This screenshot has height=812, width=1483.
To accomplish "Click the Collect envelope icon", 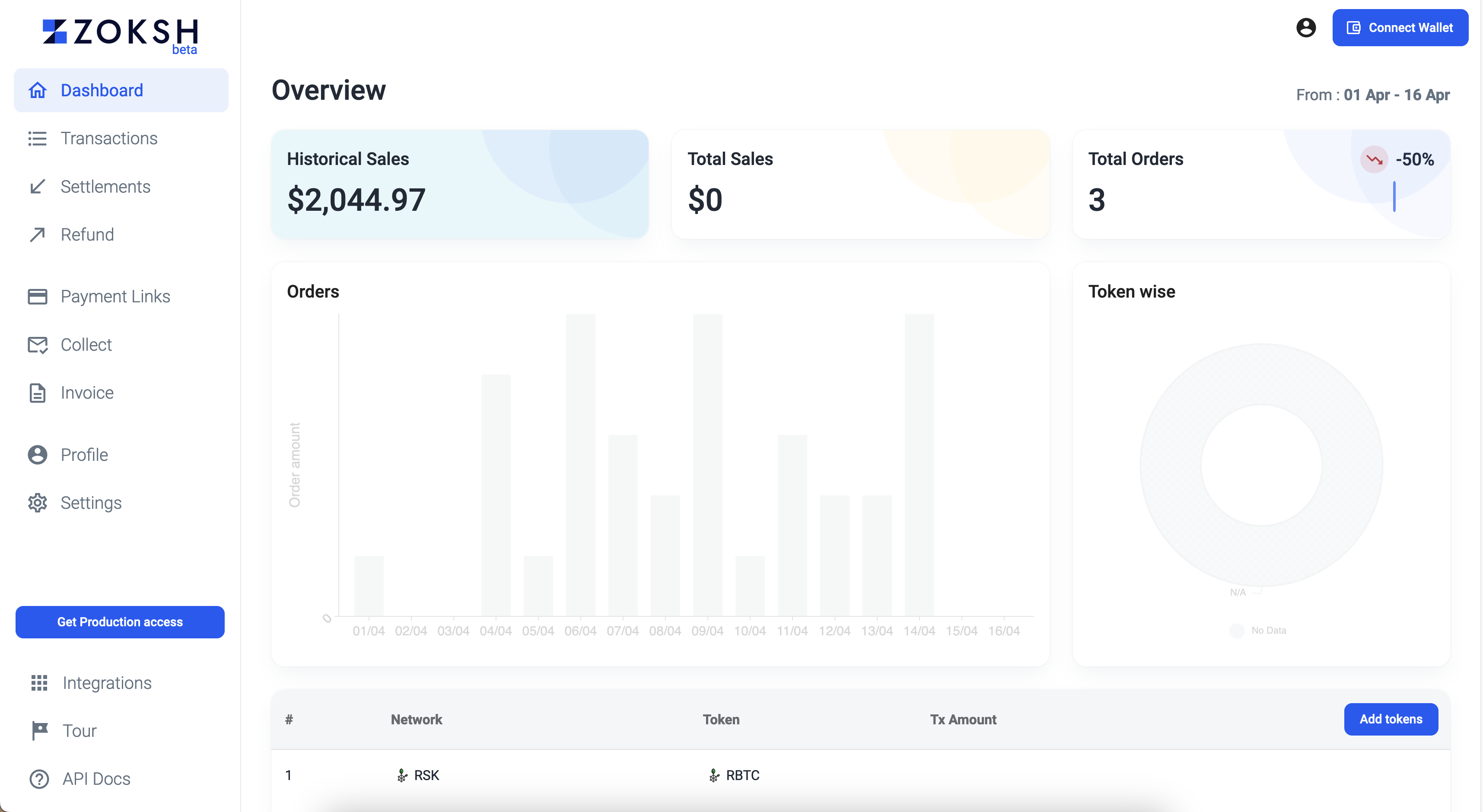I will 38,345.
